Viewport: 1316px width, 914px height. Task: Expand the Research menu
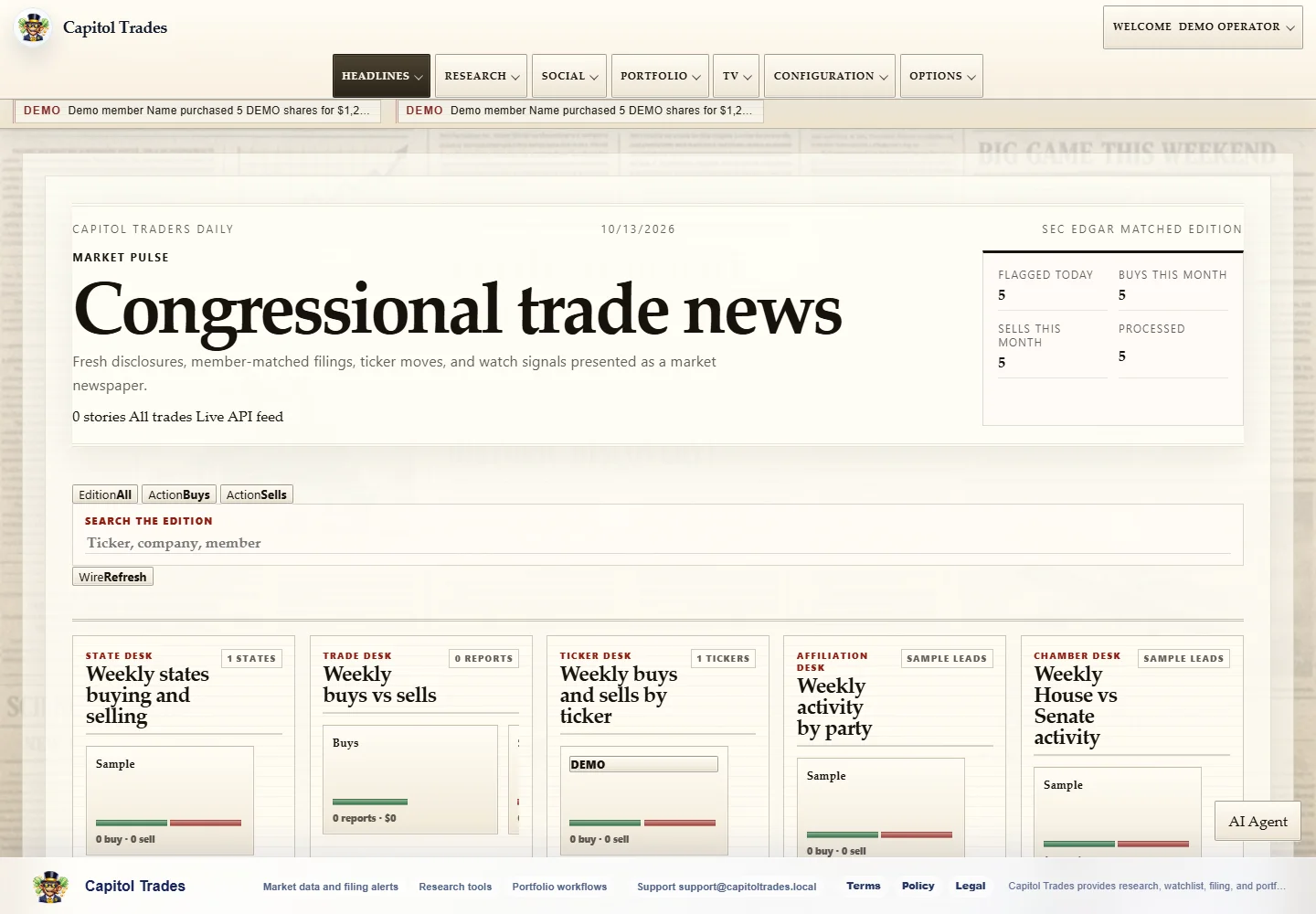pos(481,76)
